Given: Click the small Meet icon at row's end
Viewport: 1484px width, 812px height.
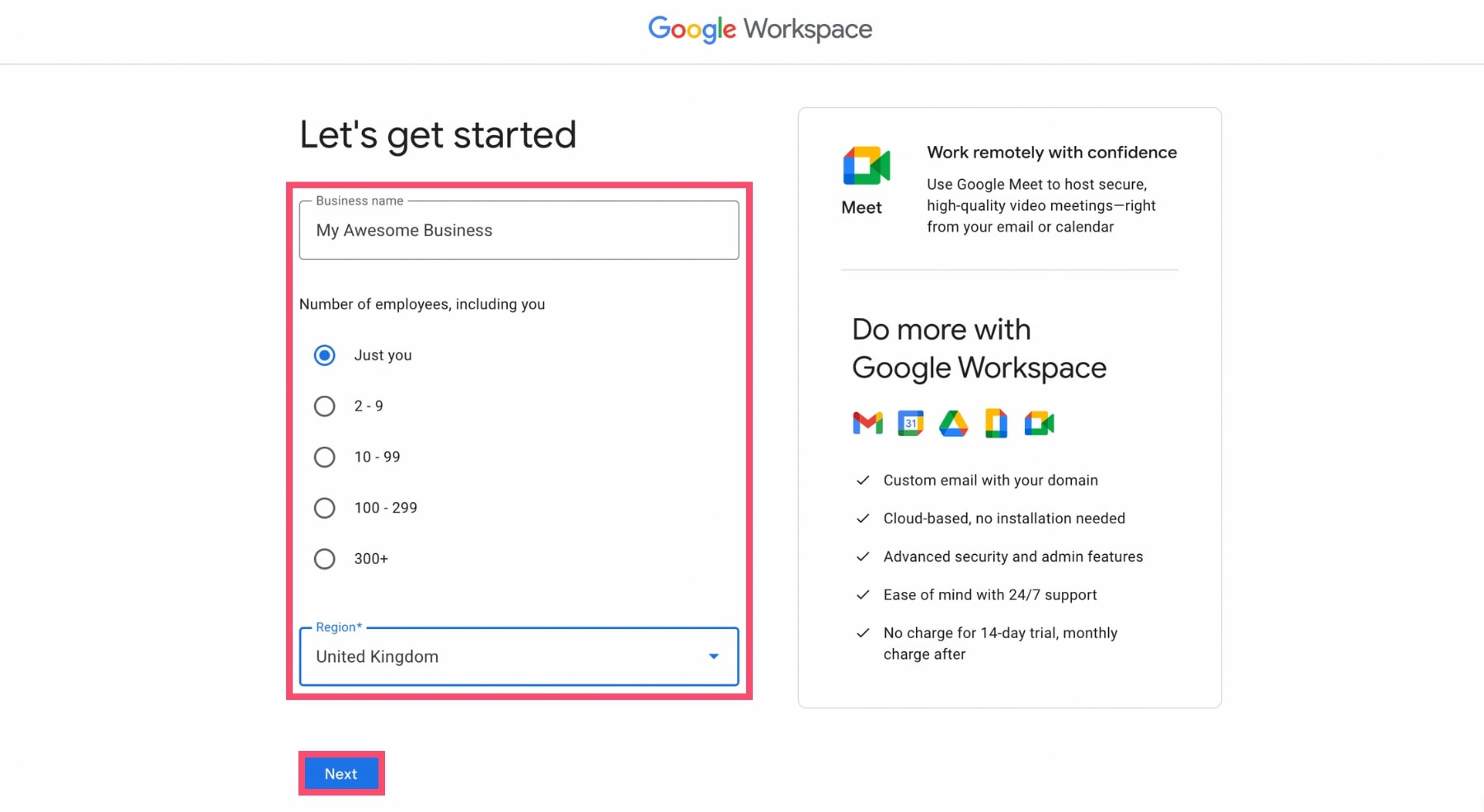Looking at the screenshot, I should (1038, 423).
